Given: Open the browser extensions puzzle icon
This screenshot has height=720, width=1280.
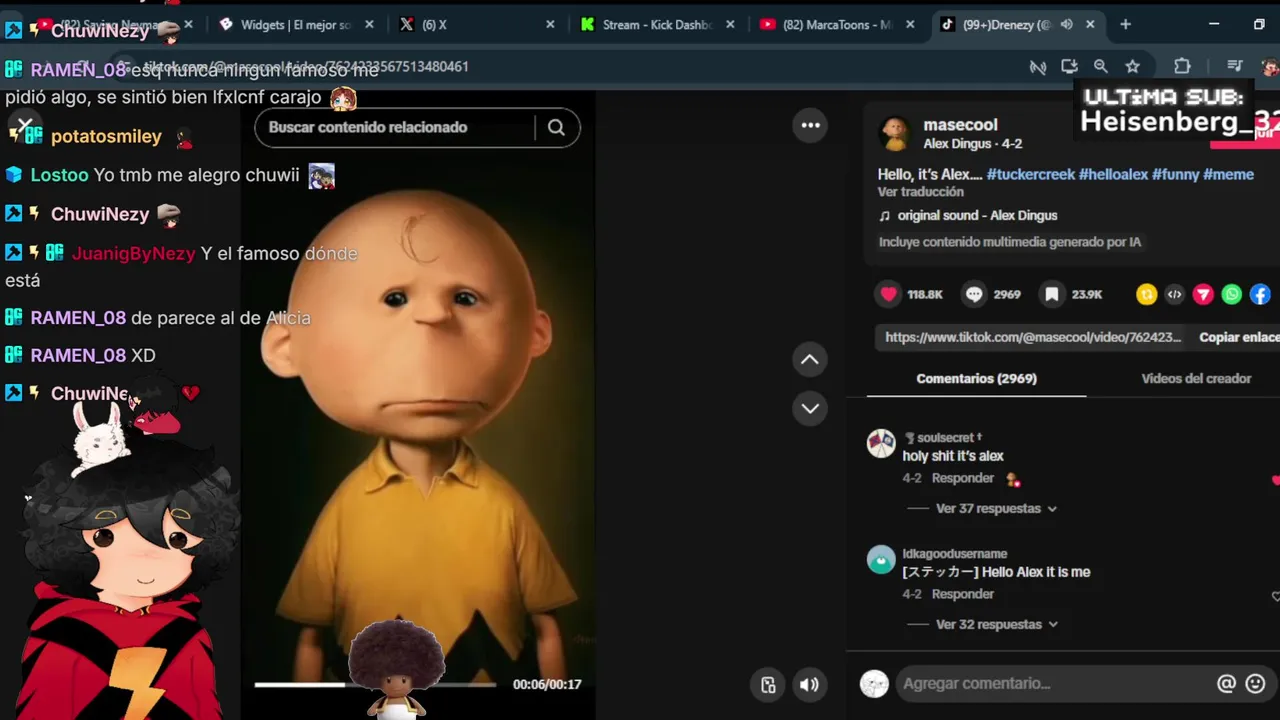Looking at the screenshot, I should pyautogui.click(x=1182, y=66).
